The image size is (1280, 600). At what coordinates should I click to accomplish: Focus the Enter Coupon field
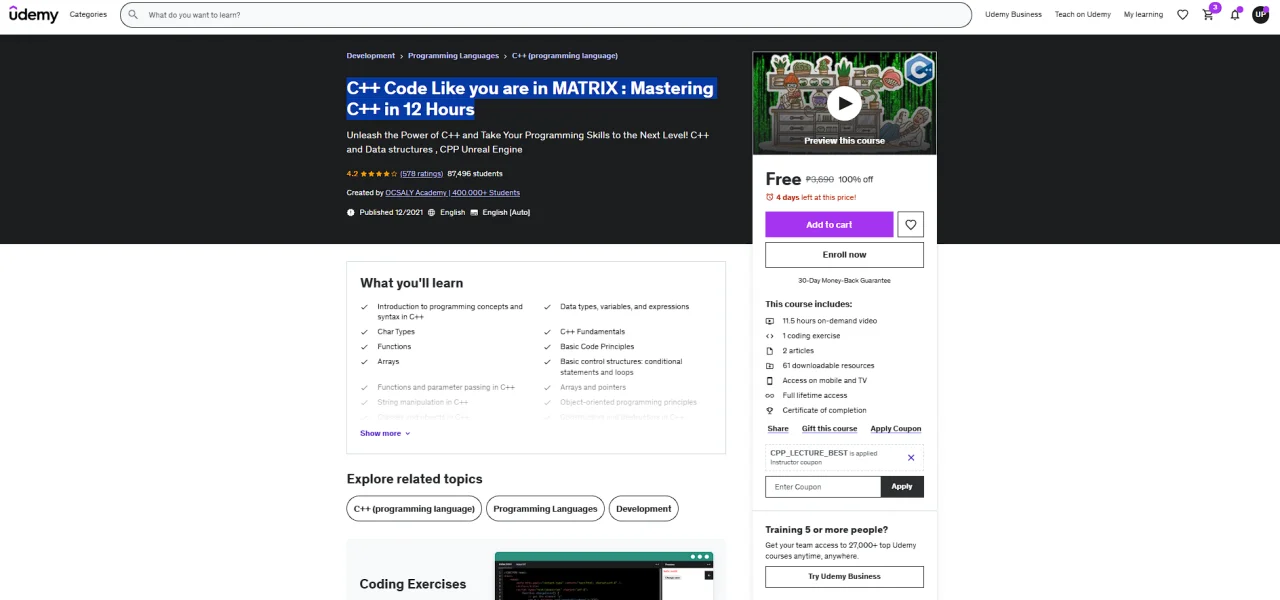[823, 487]
